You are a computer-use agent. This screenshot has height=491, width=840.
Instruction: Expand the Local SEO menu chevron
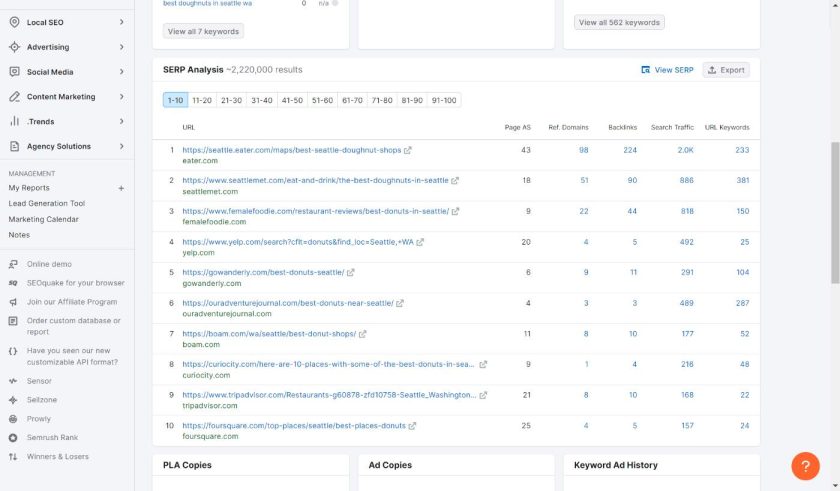click(x=122, y=22)
